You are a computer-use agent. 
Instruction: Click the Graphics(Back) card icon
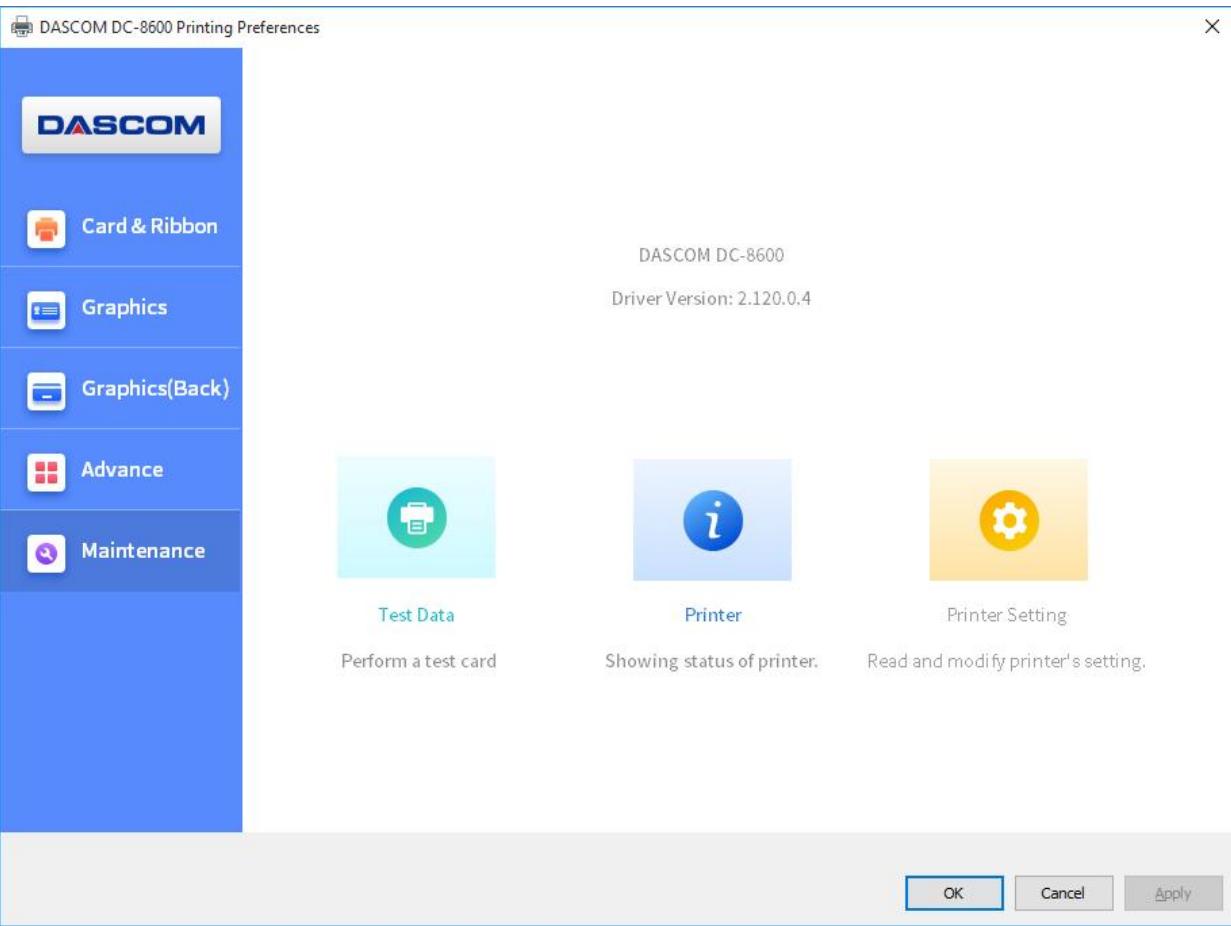click(45, 390)
